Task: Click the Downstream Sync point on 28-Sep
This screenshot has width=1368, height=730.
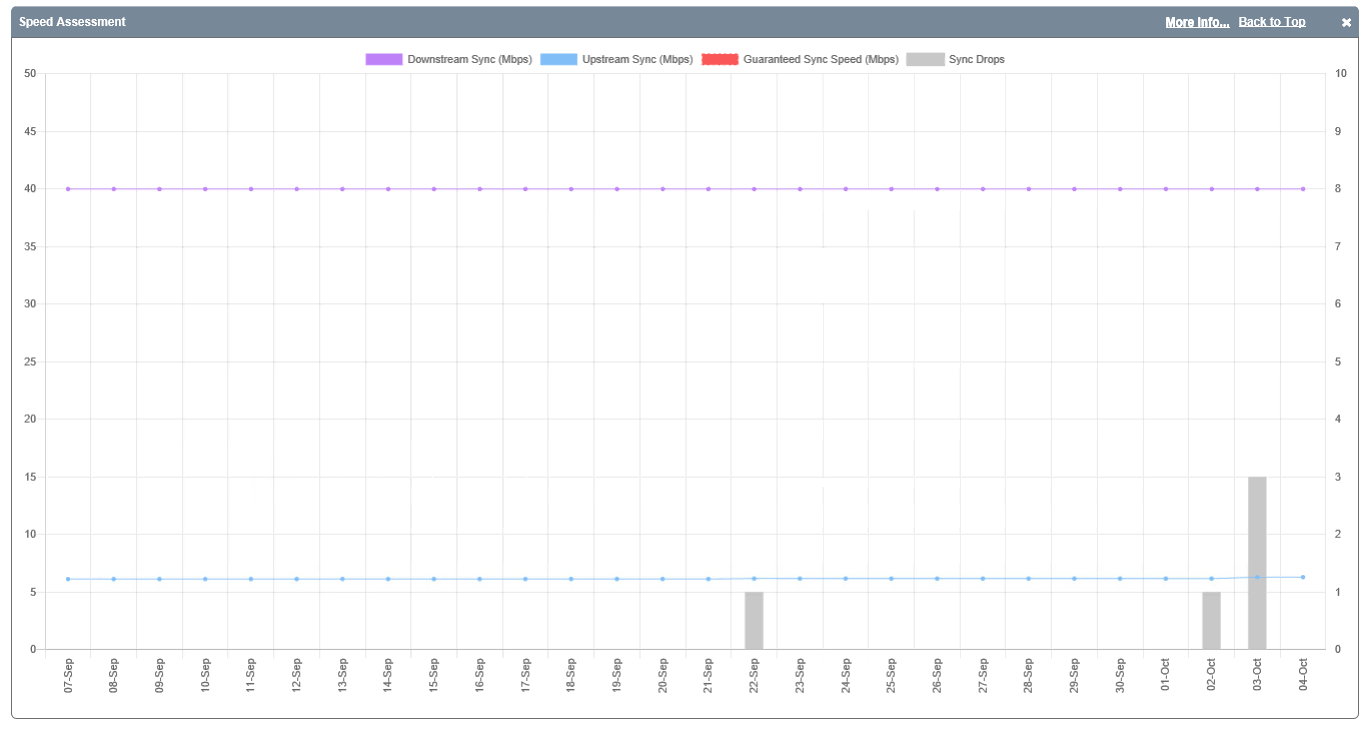Action: pyautogui.click(x=1028, y=189)
